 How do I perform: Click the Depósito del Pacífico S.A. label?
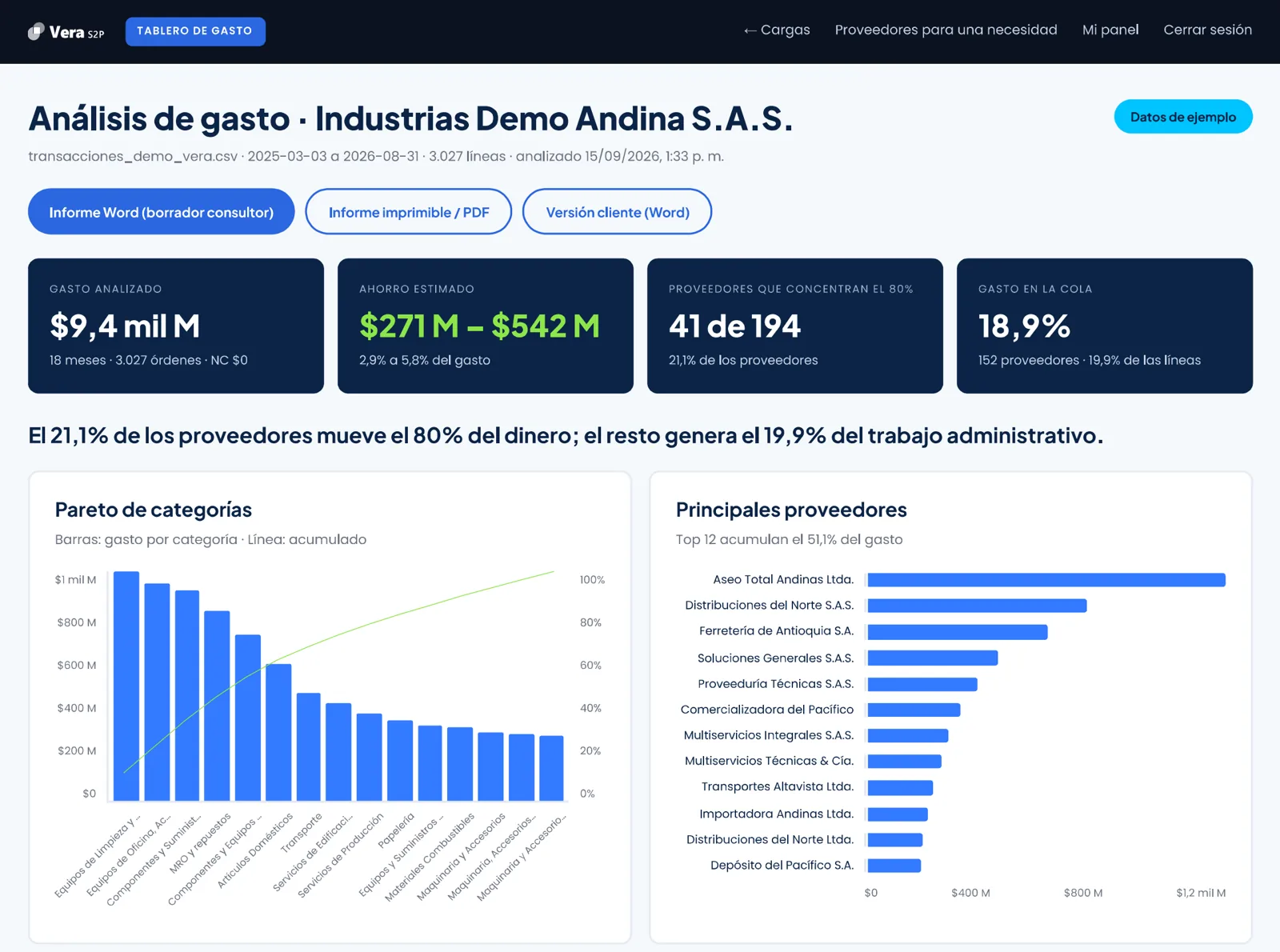point(782,865)
